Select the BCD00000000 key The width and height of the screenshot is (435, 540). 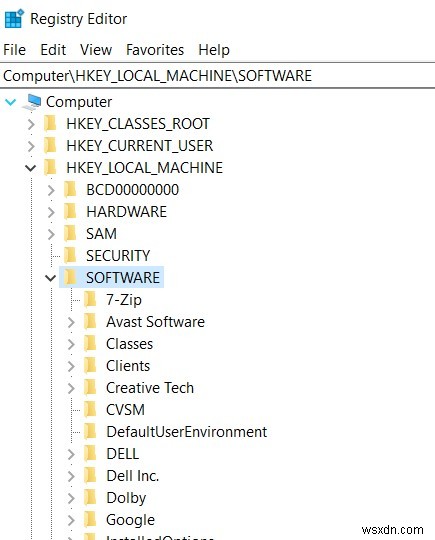(x=132, y=190)
